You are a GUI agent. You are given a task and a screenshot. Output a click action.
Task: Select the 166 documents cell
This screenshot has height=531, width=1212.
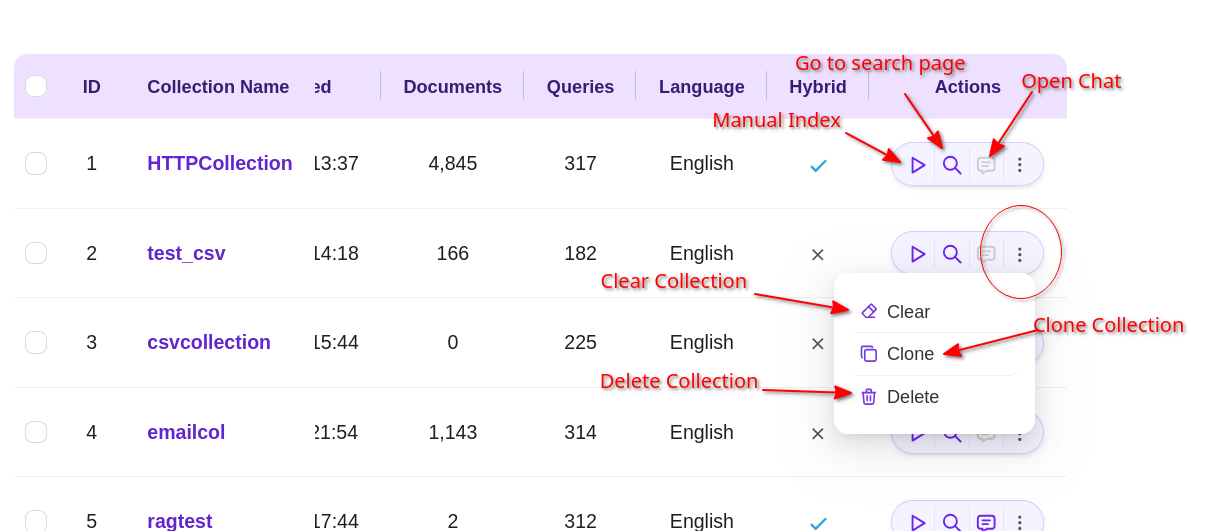(453, 253)
